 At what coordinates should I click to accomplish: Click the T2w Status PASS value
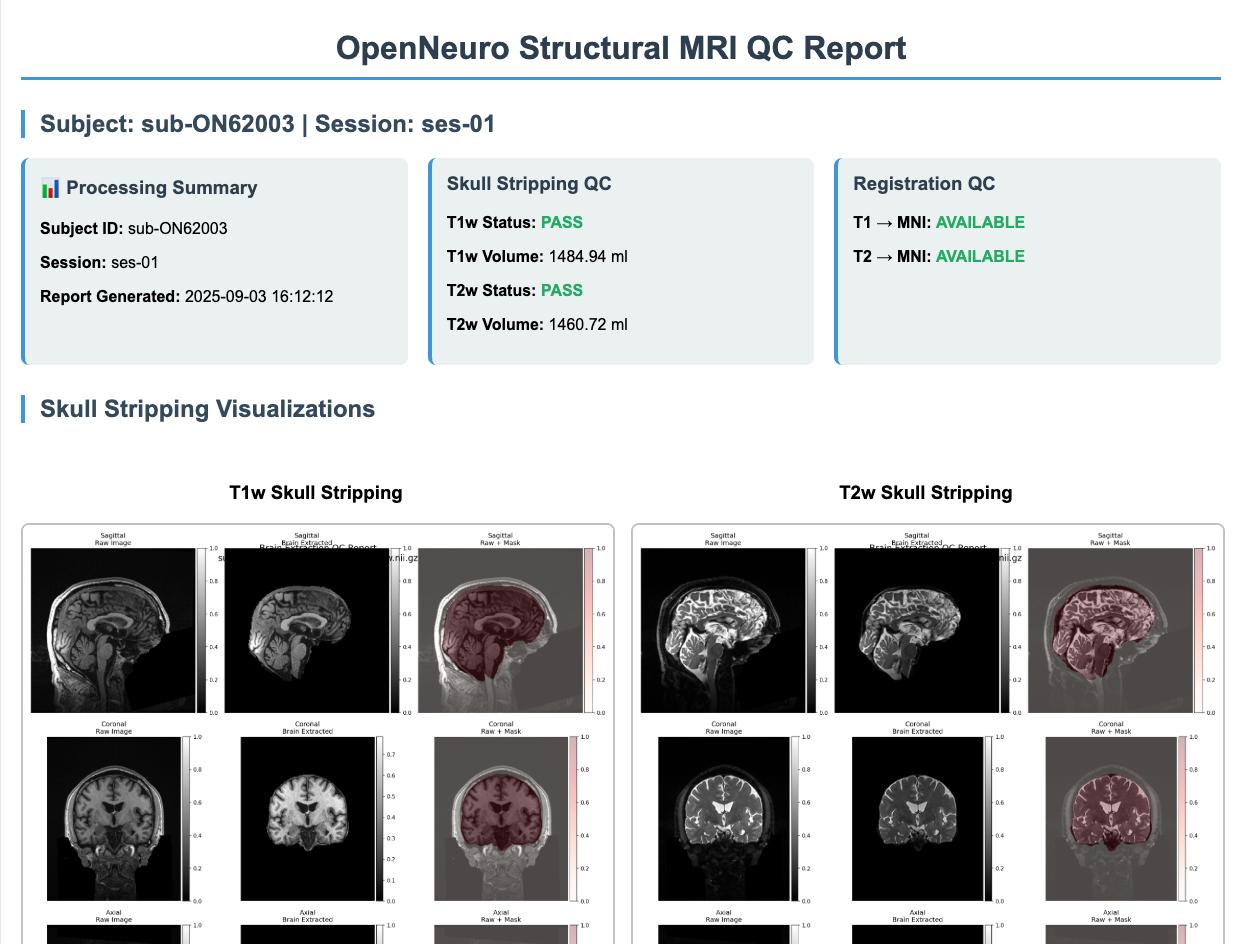coord(562,290)
